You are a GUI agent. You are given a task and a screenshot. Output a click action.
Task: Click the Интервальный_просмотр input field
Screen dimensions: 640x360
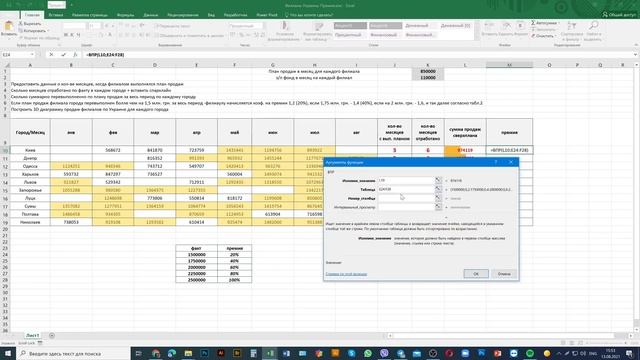point(406,207)
